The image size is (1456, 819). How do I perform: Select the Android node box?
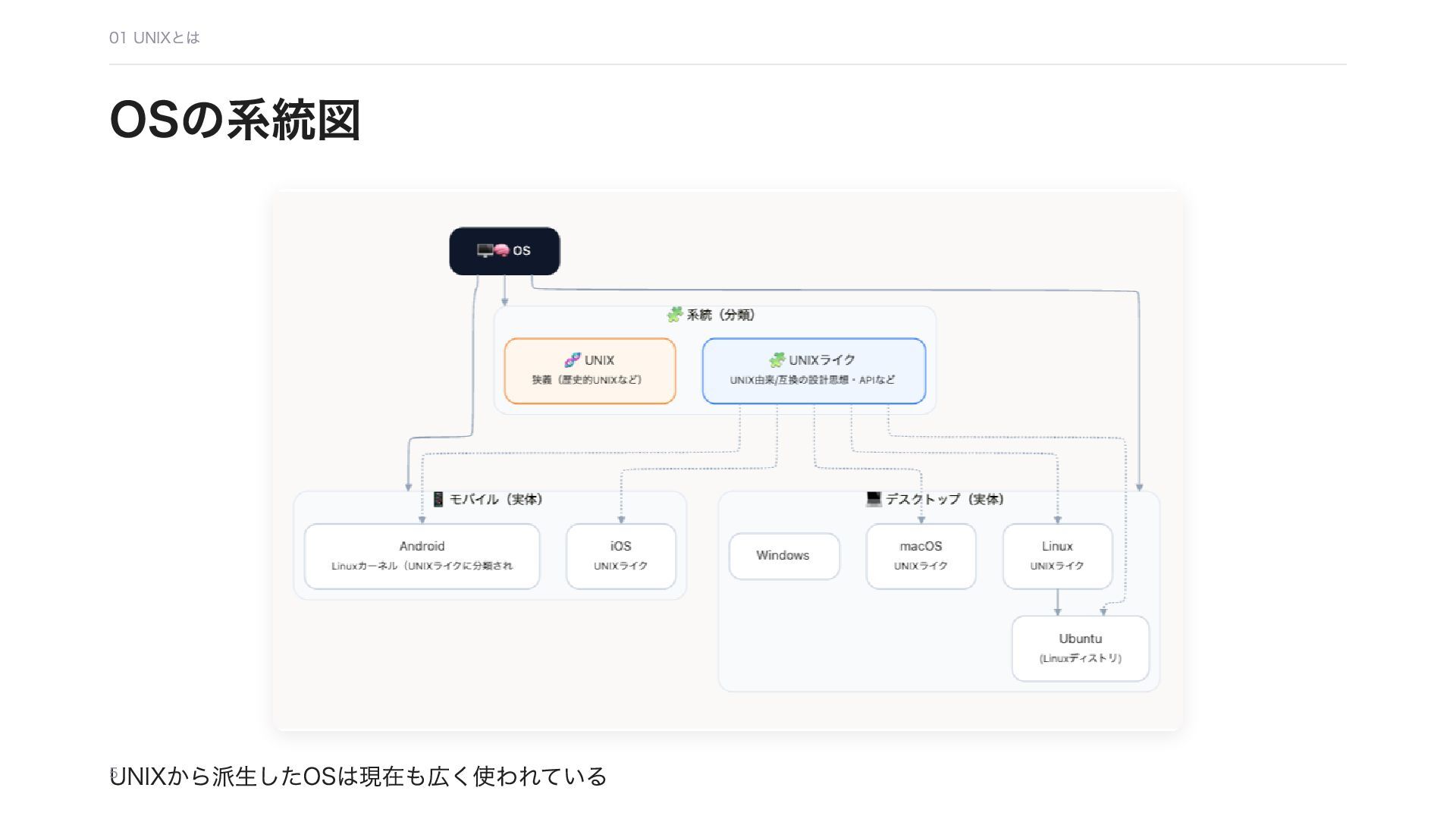(x=422, y=556)
